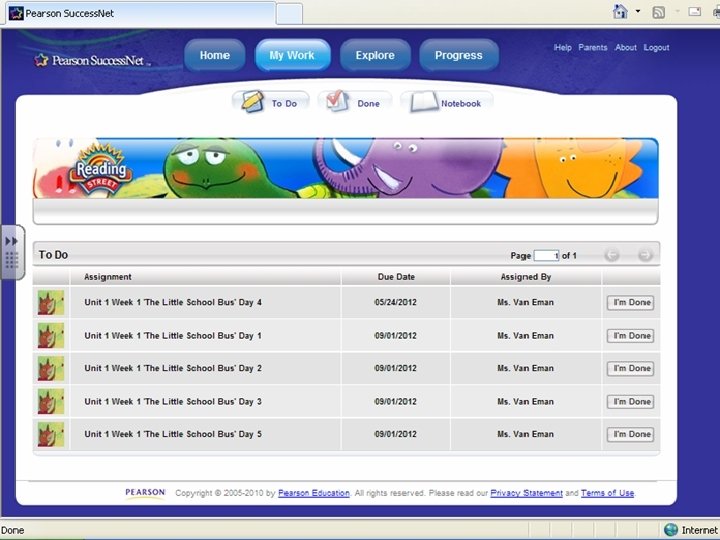Open the Day 3 assignment thumbnail

point(51,402)
